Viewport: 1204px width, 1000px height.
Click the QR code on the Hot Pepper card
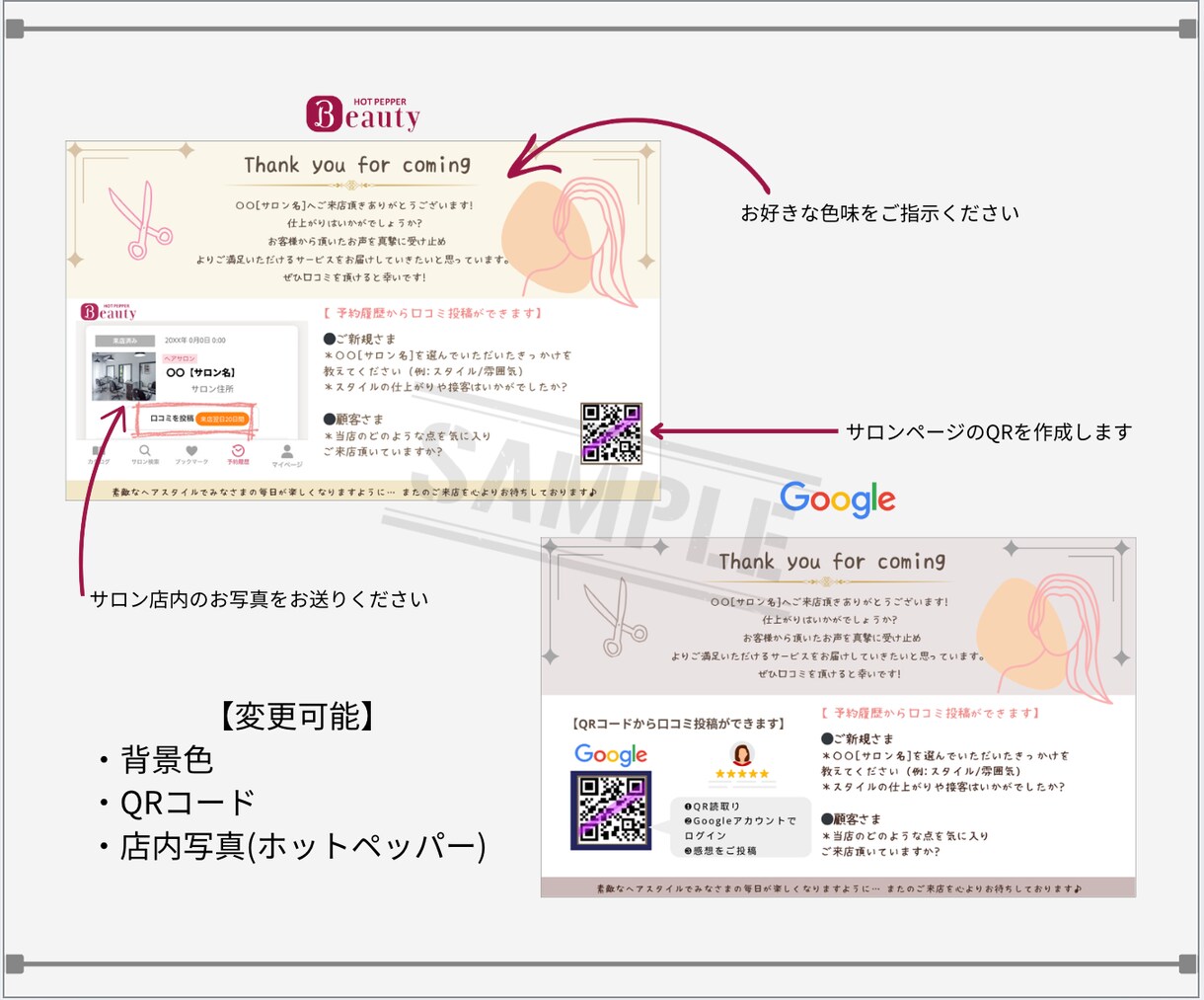(612, 432)
